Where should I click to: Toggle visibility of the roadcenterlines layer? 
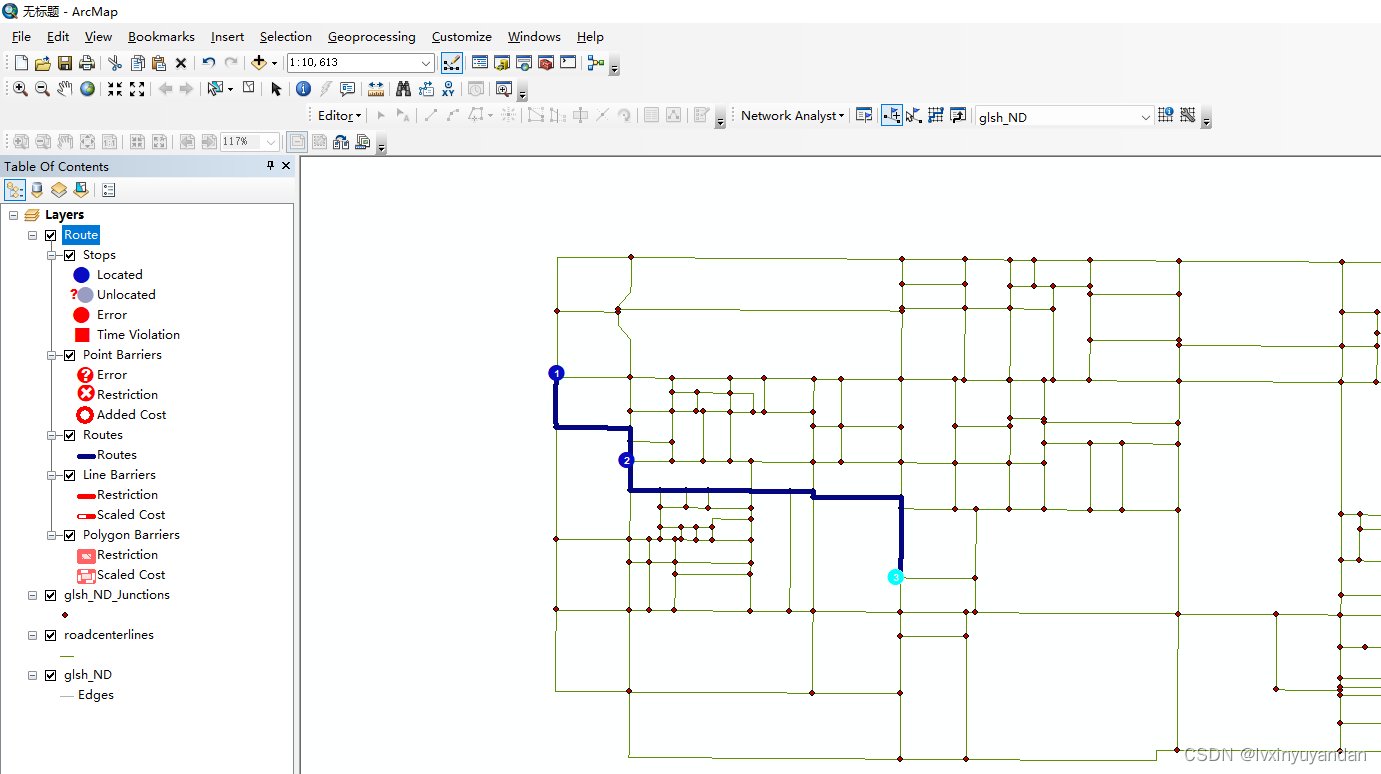tap(50, 635)
